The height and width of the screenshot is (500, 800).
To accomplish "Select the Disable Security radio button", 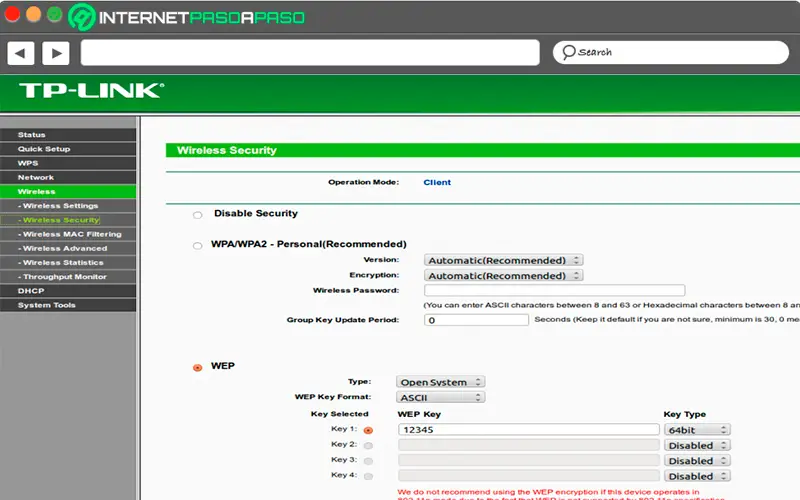I will pos(197,215).
